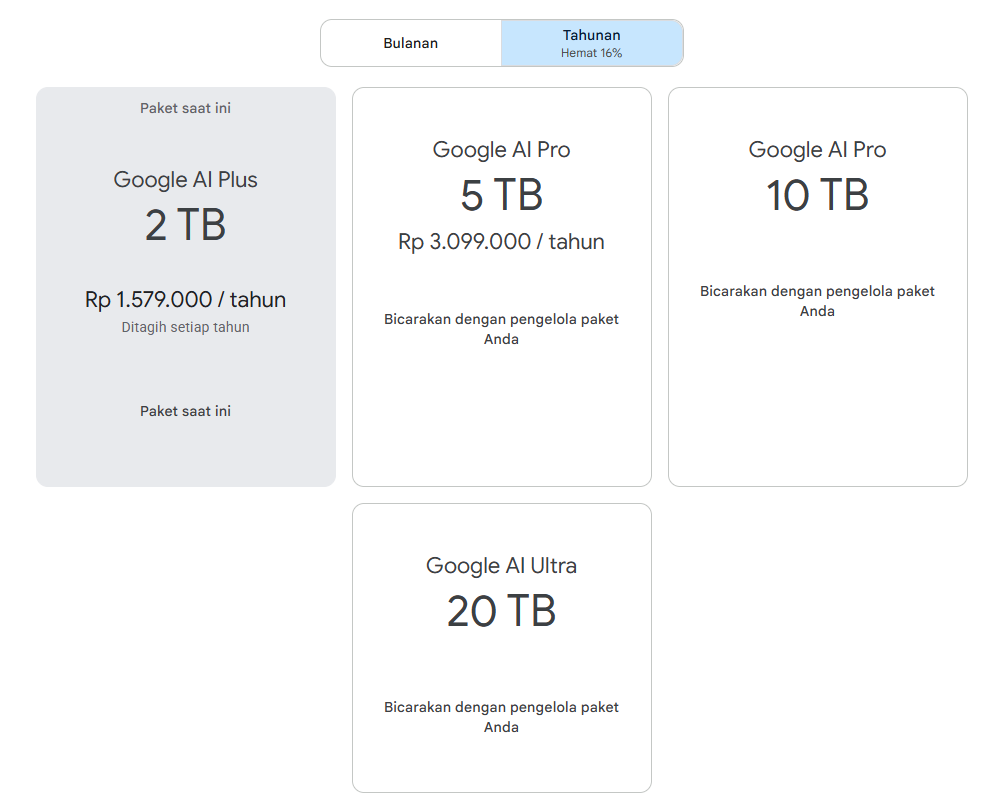Viewport: 986px width, 812px height.
Task: Switch to Bulanan billing tab
Action: (x=411, y=43)
